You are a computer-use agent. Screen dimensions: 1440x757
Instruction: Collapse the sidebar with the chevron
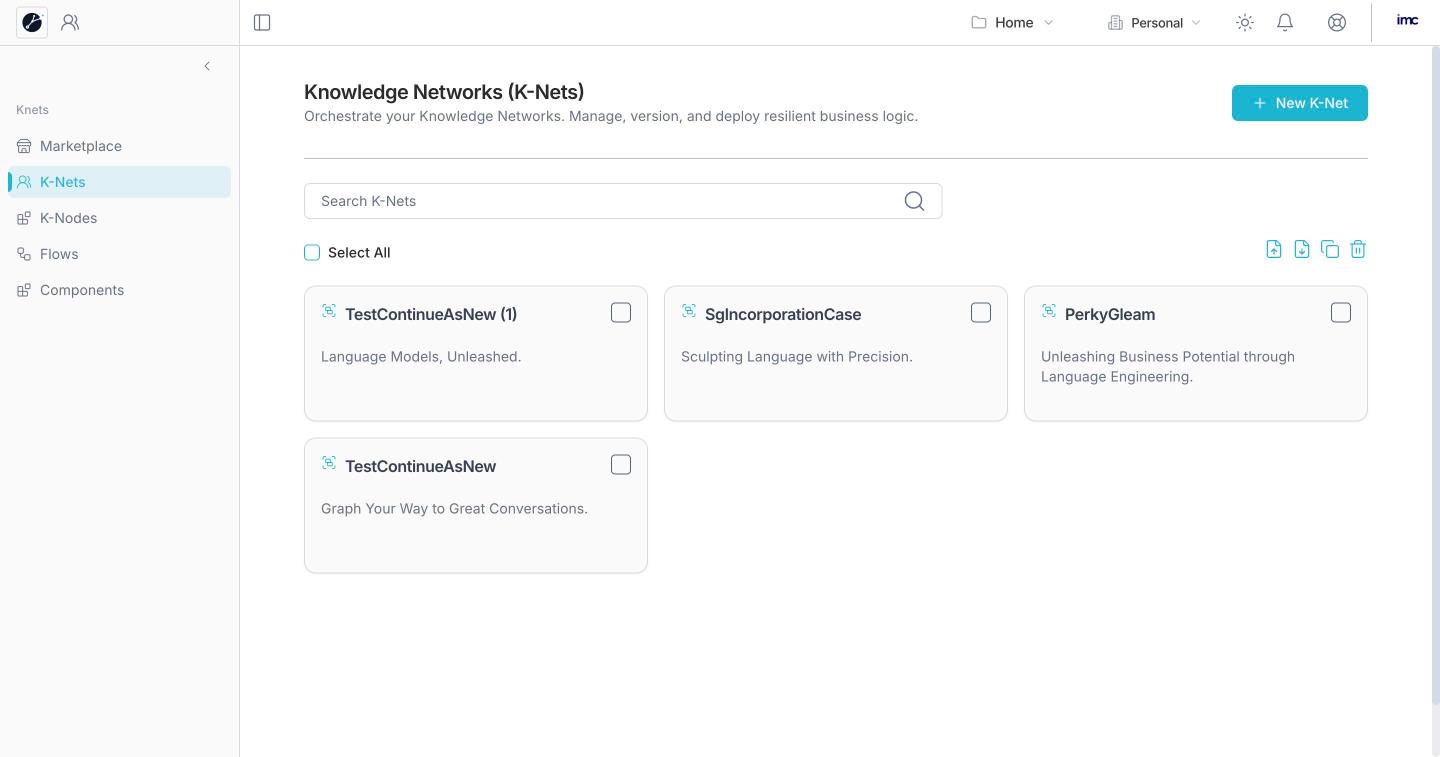tap(207, 66)
